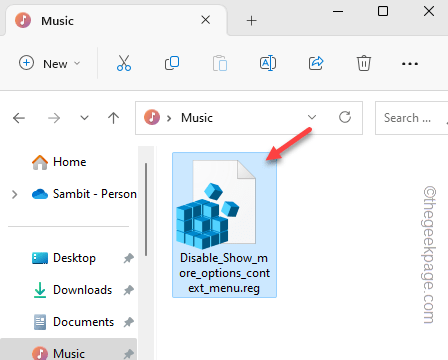The height and width of the screenshot is (360, 448).
Task: Open Downloads in quick access
Action: coord(73,290)
